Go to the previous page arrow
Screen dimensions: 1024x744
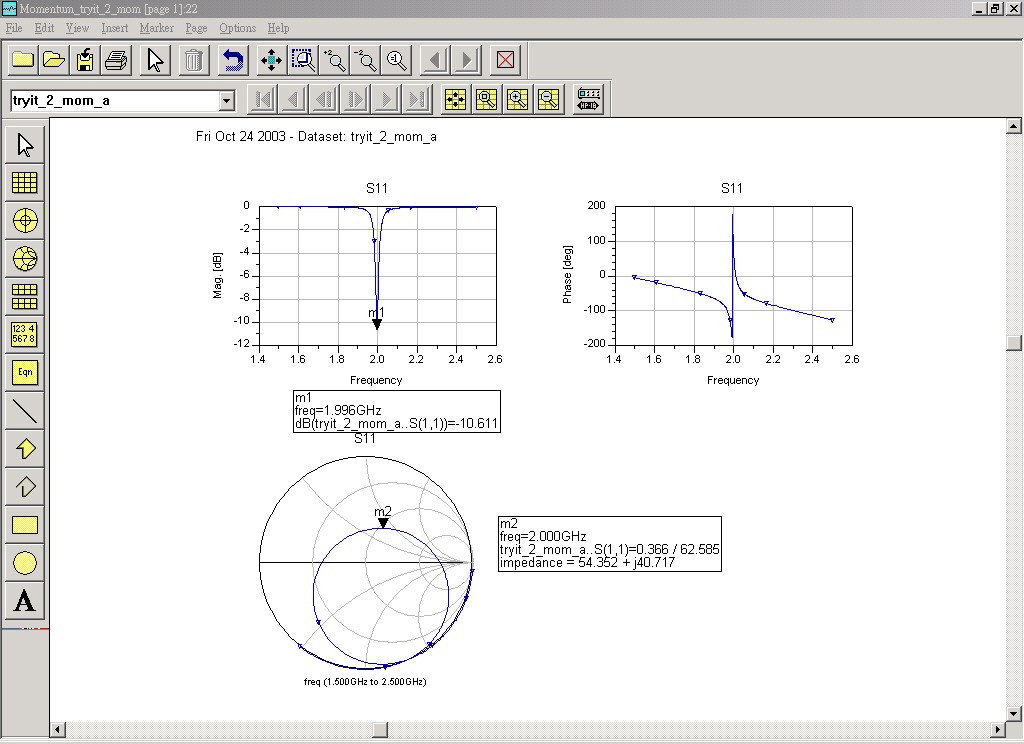pyautogui.click(x=435, y=60)
